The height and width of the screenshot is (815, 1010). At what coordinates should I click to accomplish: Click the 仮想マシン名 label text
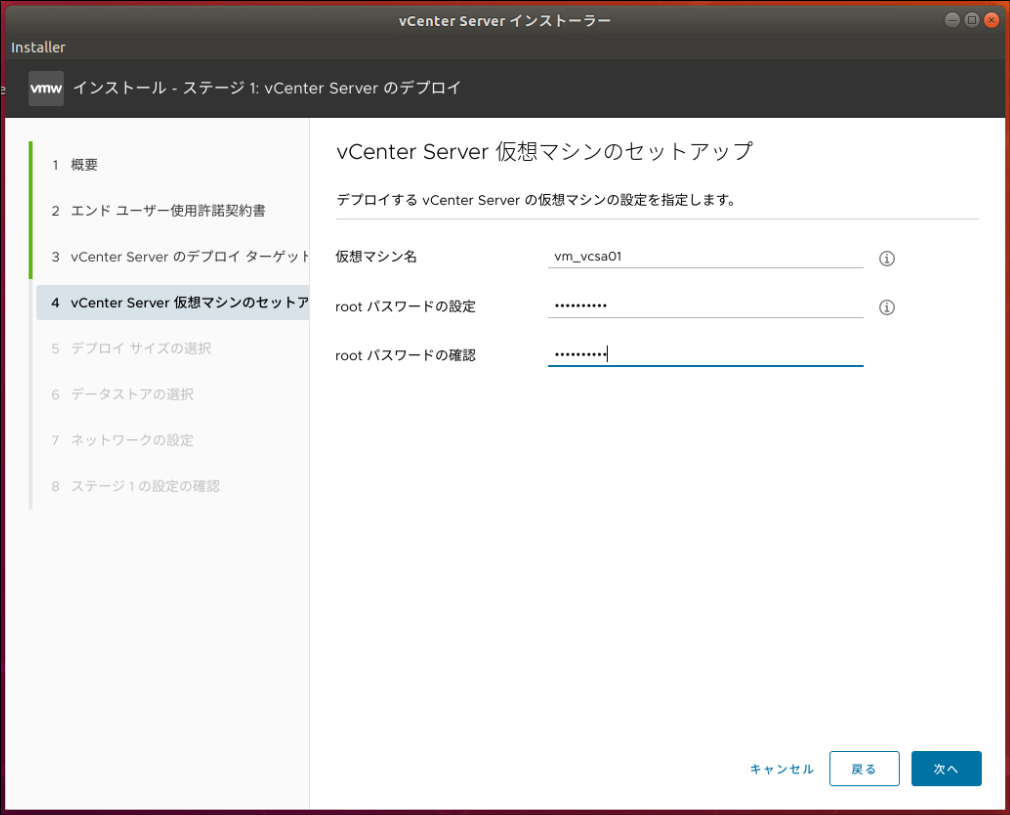pyautogui.click(x=376, y=256)
